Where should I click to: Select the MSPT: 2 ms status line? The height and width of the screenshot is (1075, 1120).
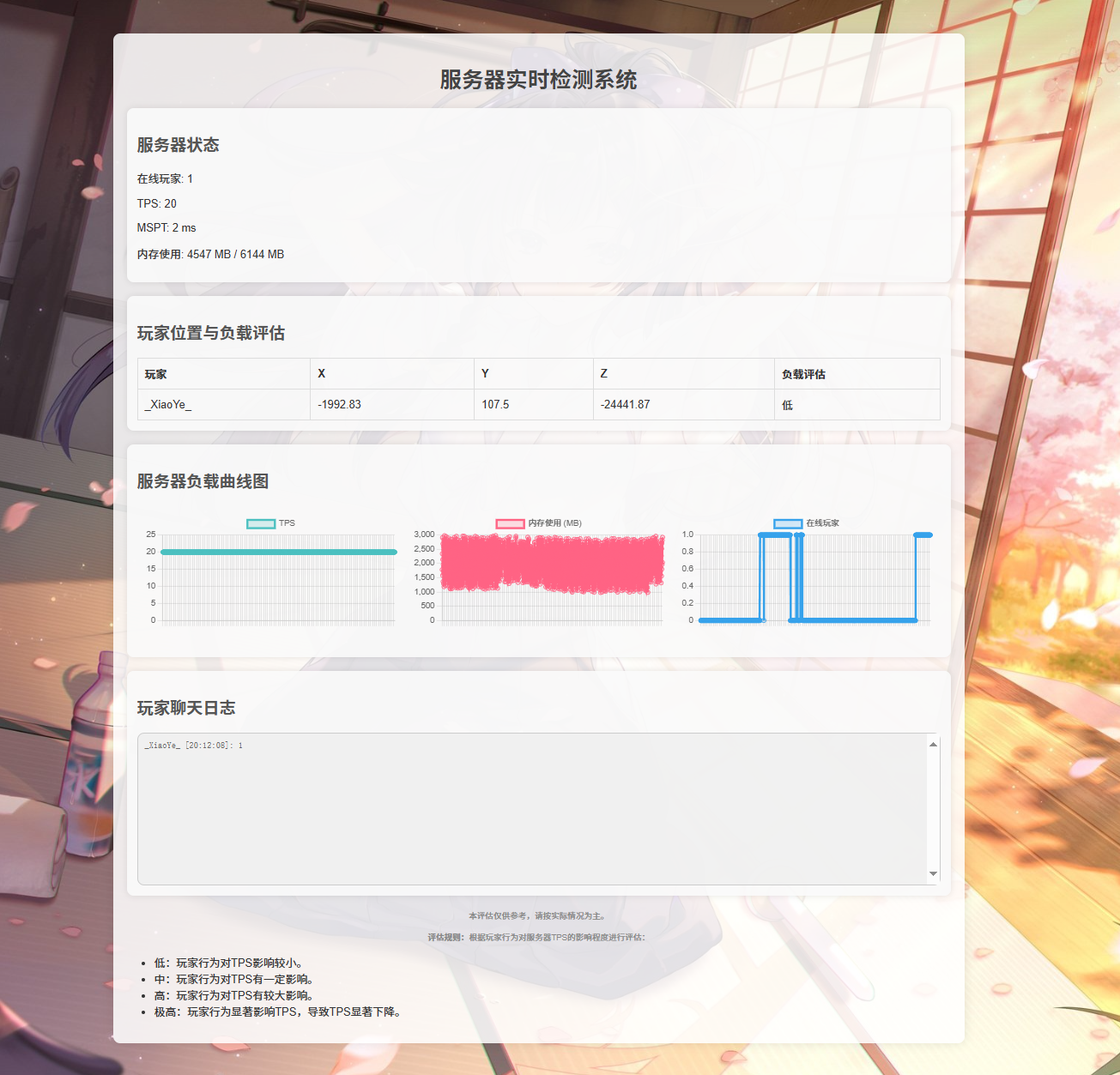166,227
